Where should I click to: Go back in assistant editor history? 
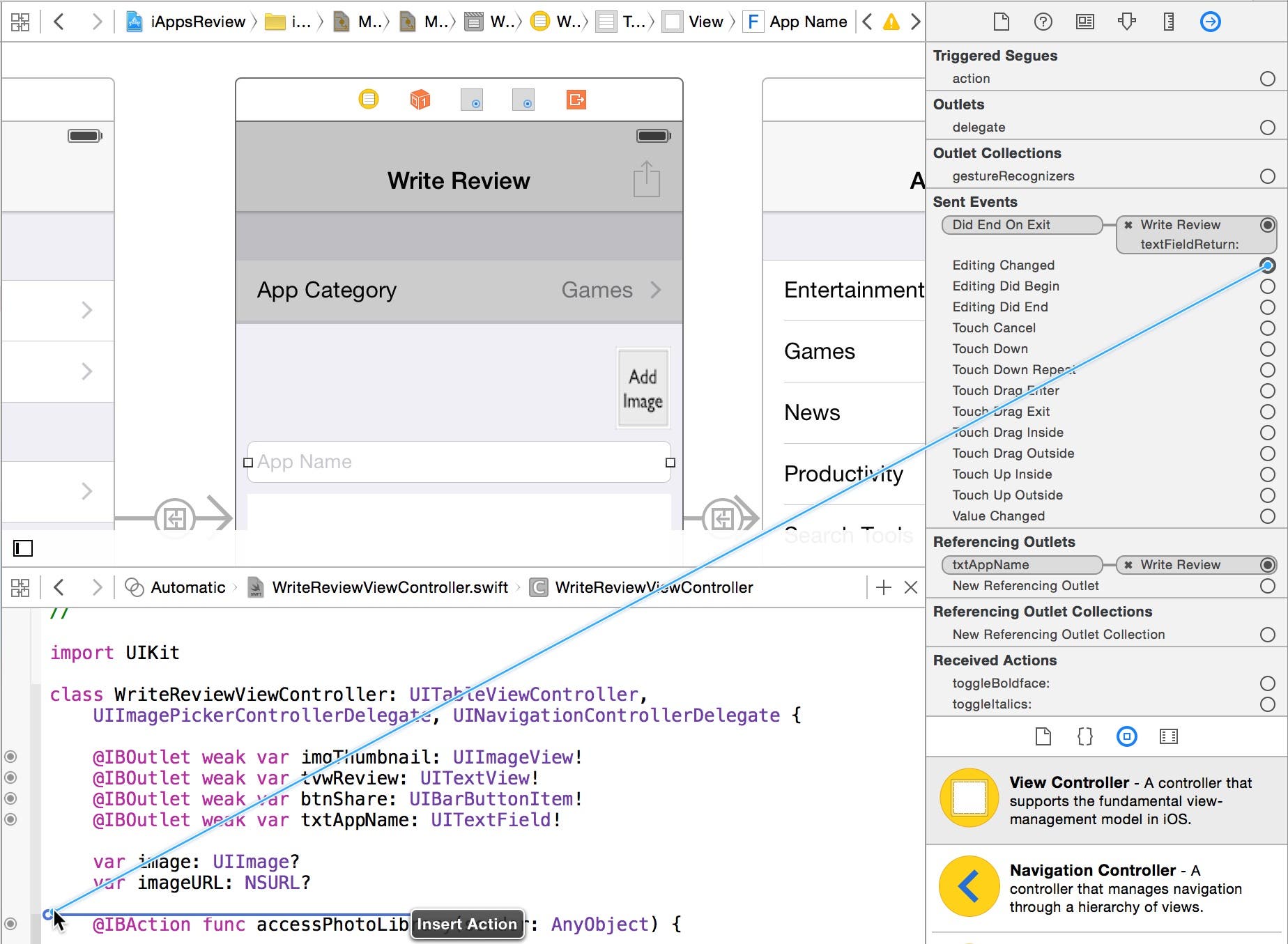click(59, 587)
